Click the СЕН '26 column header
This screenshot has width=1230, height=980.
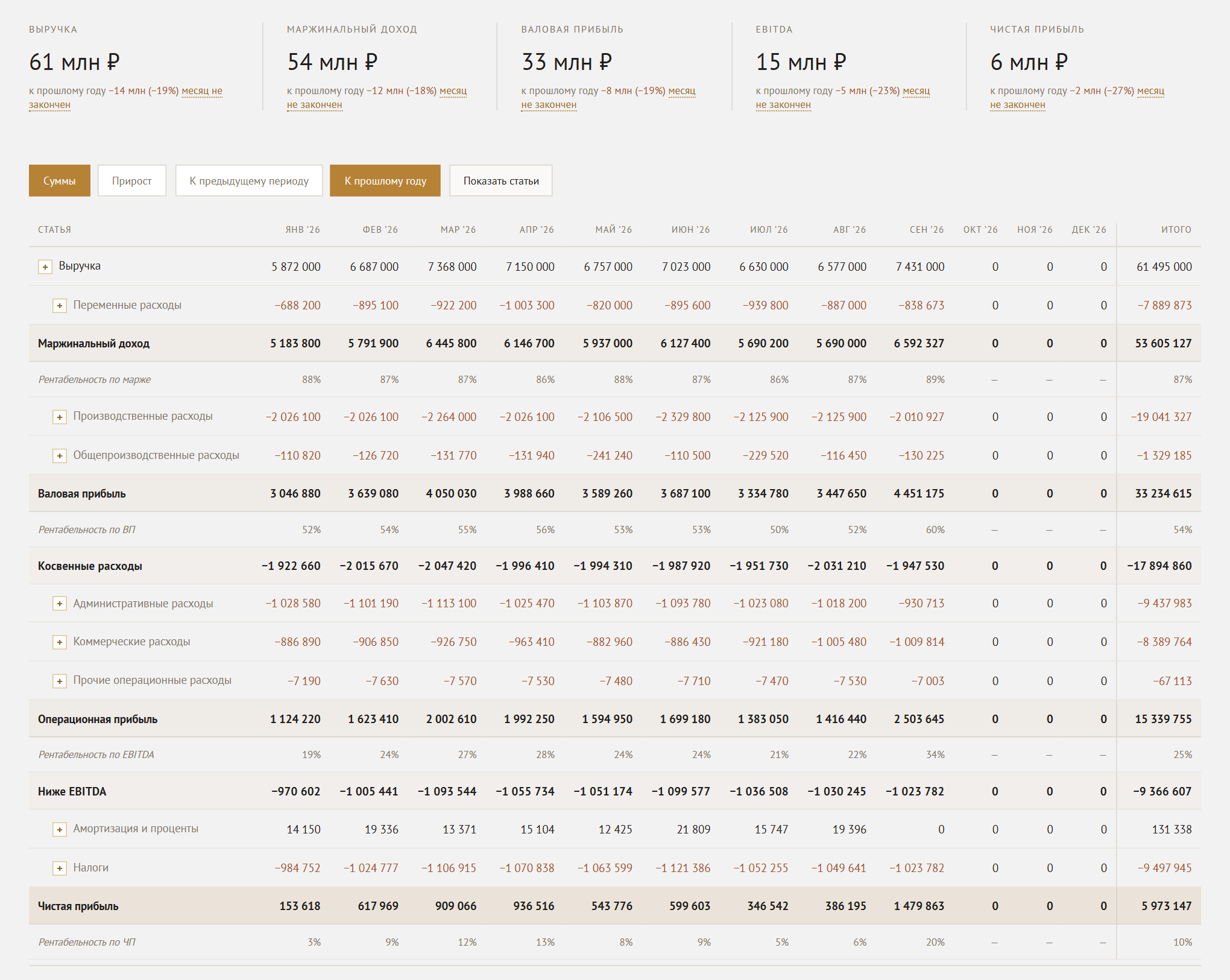point(927,230)
